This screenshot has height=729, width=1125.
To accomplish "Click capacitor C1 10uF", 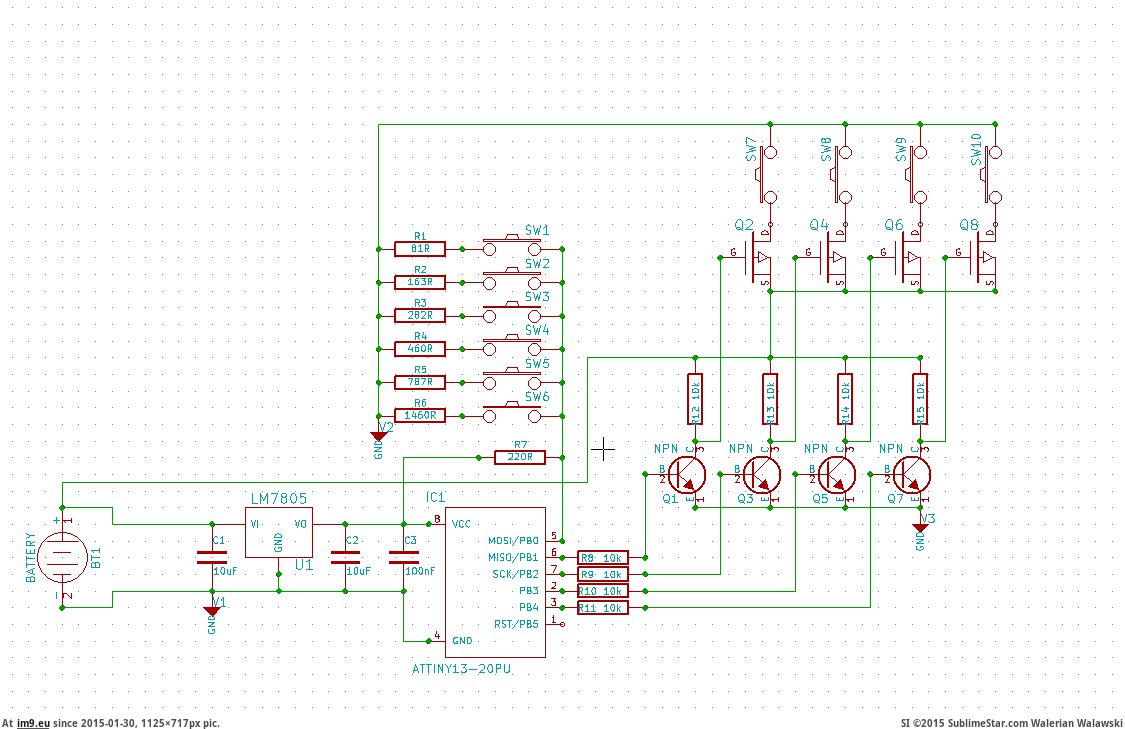I will 212,557.
